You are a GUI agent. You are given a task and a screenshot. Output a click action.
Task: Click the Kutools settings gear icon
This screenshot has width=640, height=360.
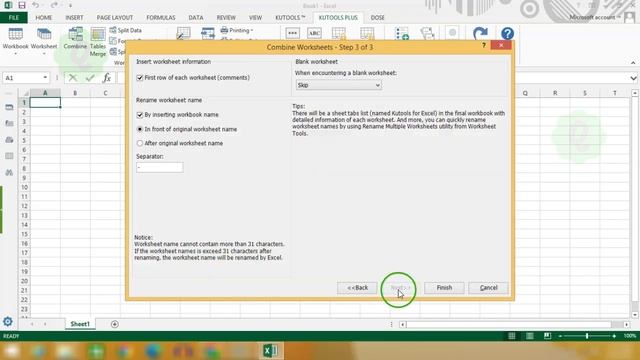pyautogui.click(x=8, y=322)
